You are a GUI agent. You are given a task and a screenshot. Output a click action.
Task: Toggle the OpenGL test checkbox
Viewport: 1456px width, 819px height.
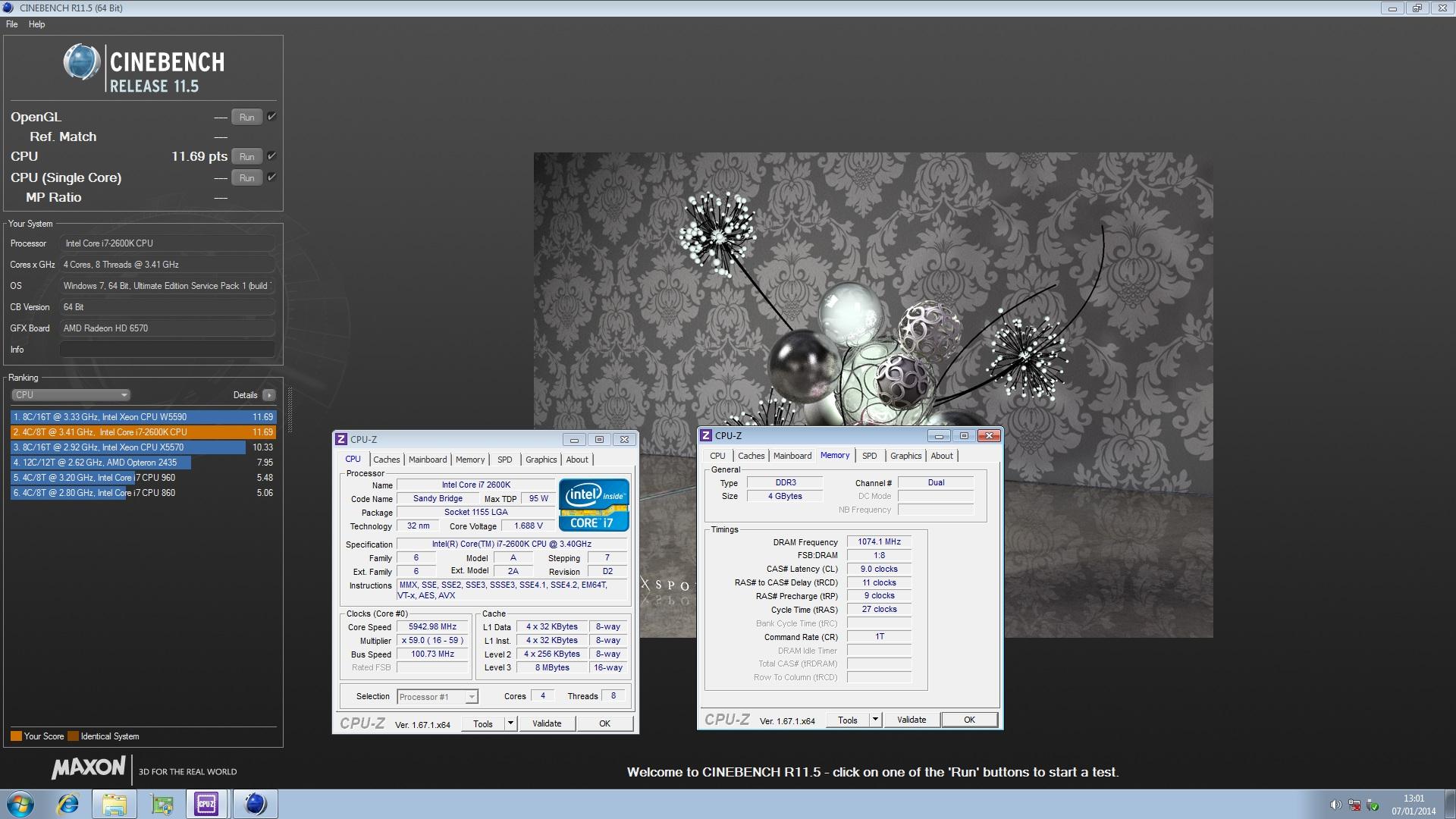click(271, 117)
